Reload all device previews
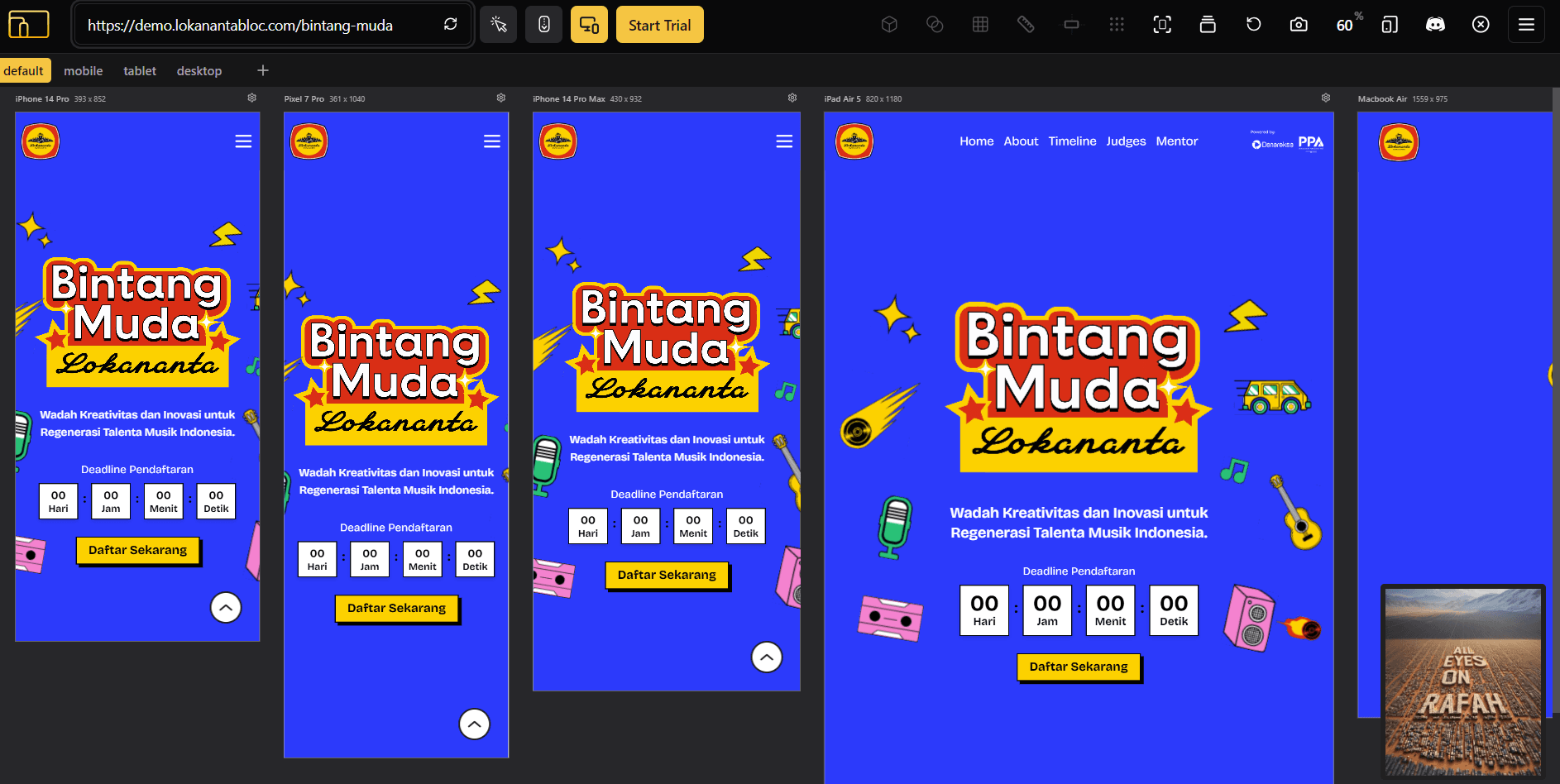 1253,25
